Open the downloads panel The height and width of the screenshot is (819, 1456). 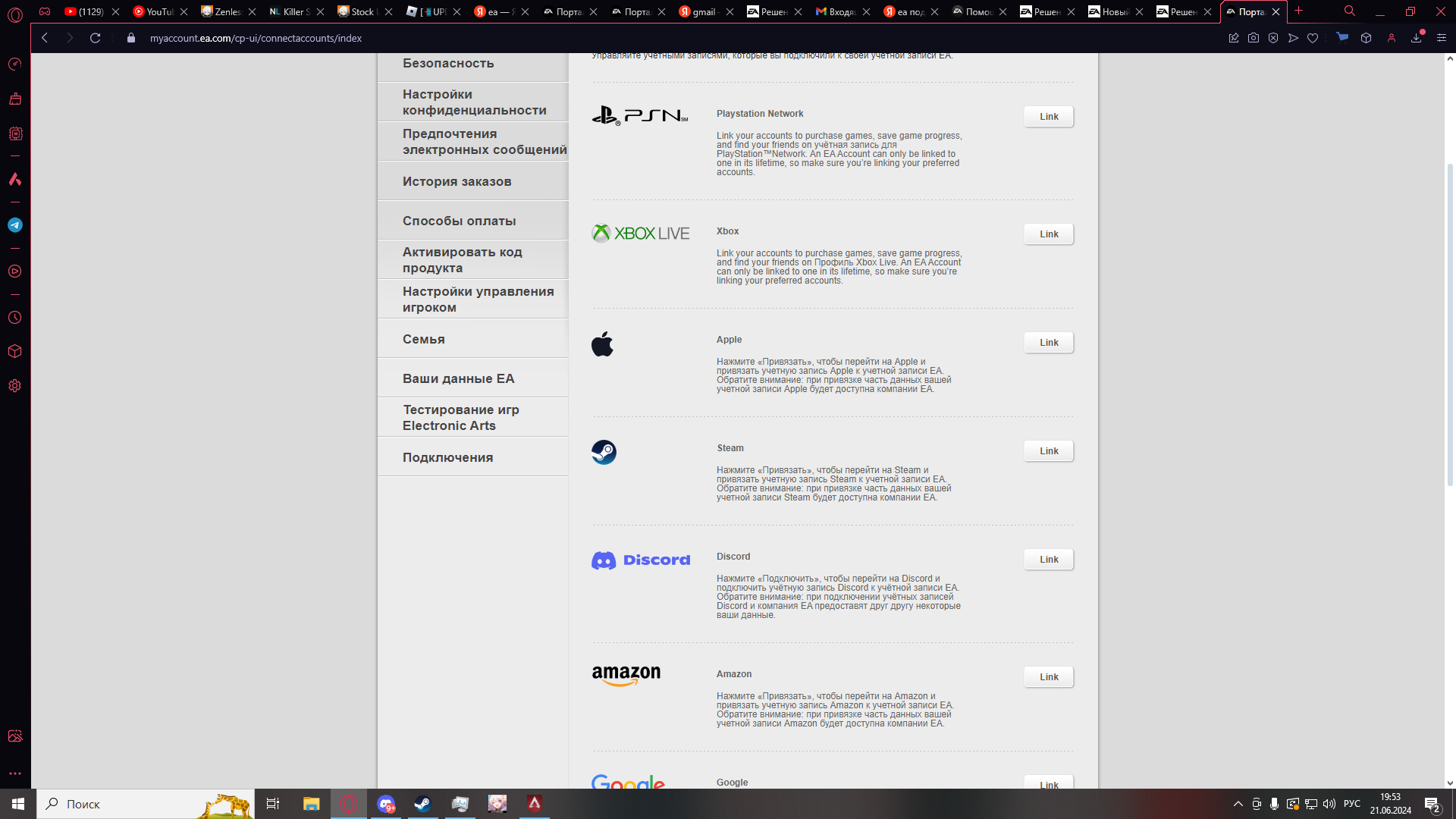coord(1417,38)
